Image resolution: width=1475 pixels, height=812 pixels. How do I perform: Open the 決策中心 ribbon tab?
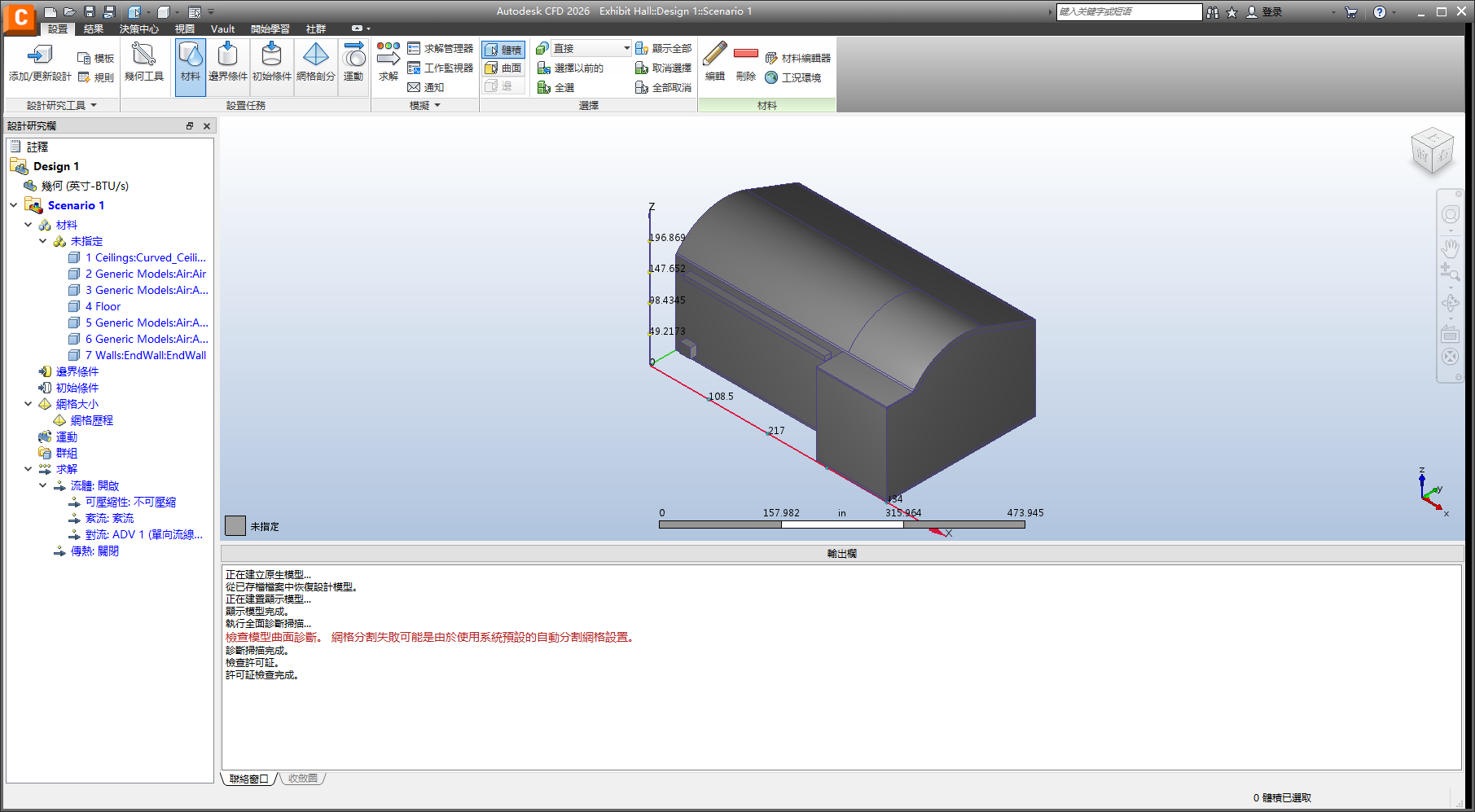click(139, 29)
